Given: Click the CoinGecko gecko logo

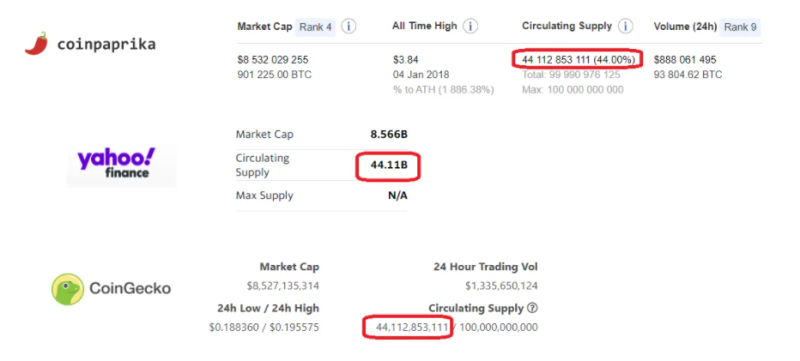Looking at the screenshot, I should coord(67,289).
